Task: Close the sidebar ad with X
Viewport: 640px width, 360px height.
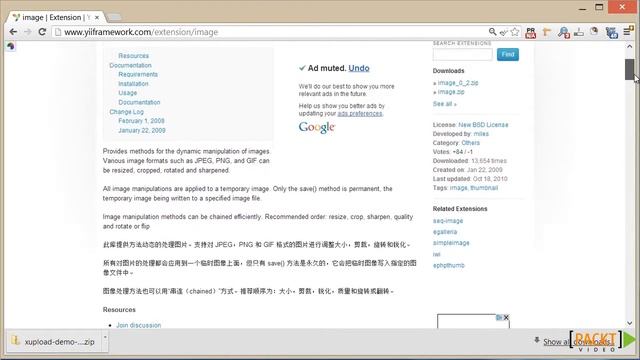Action: pos(506,317)
